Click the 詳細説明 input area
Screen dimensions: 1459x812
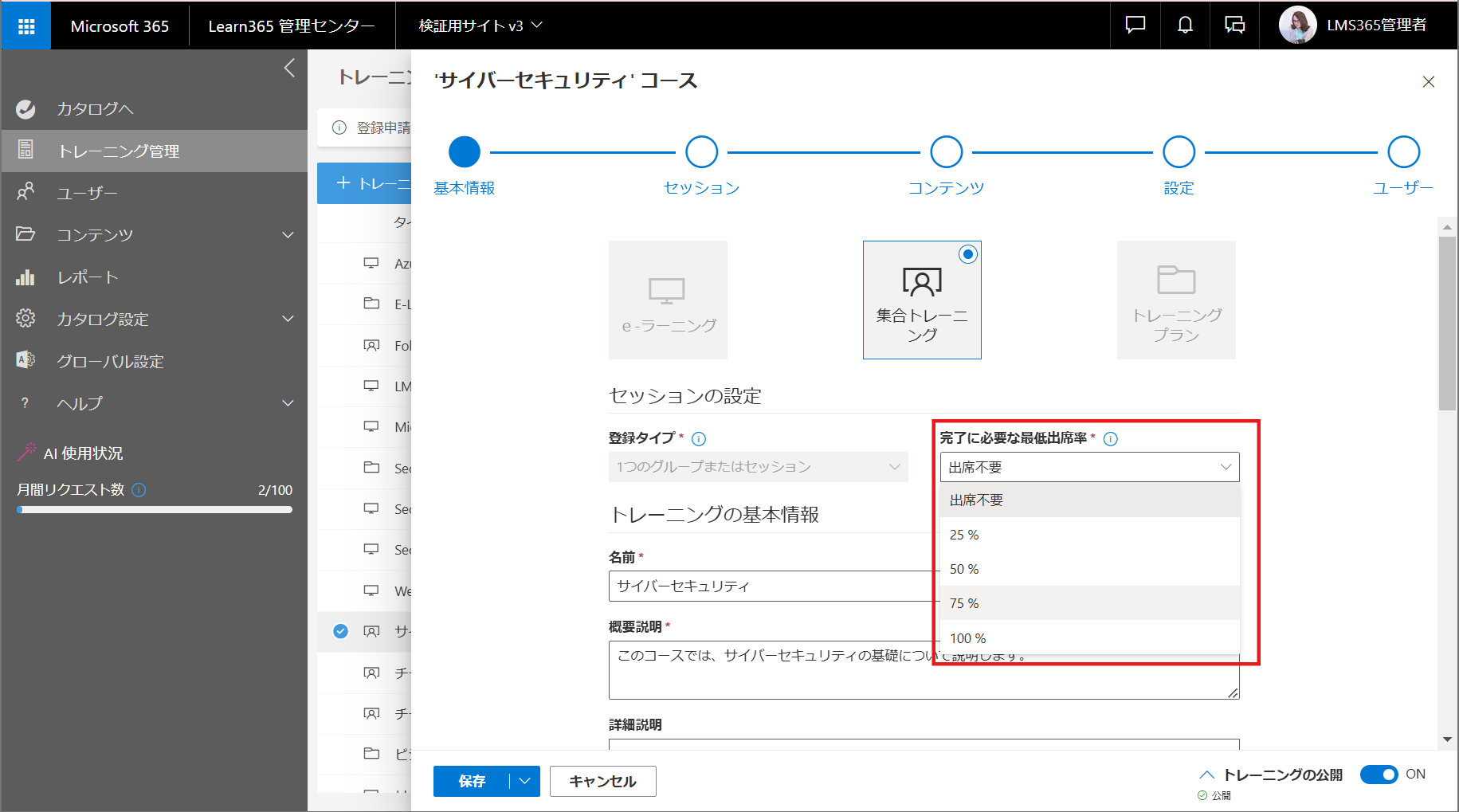(x=924, y=744)
